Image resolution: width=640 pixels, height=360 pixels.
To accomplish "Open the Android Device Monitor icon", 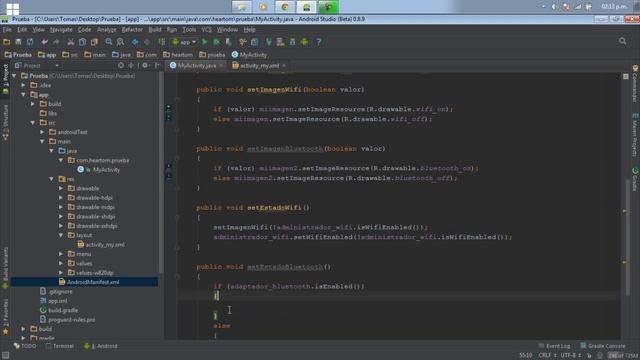I will tap(304, 42).
